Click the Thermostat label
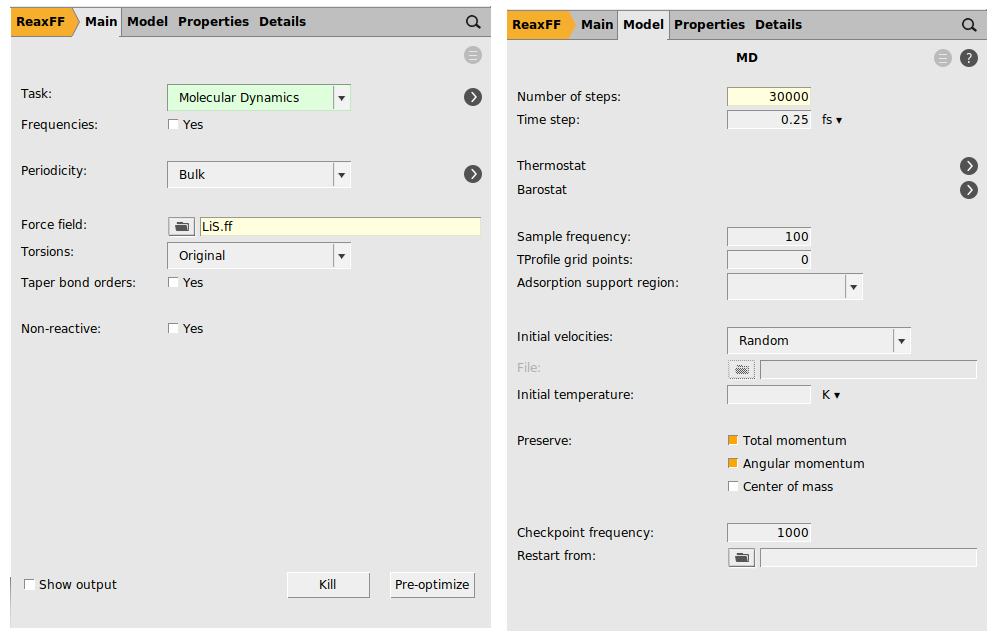The width and height of the screenshot is (997, 641). point(551,166)
